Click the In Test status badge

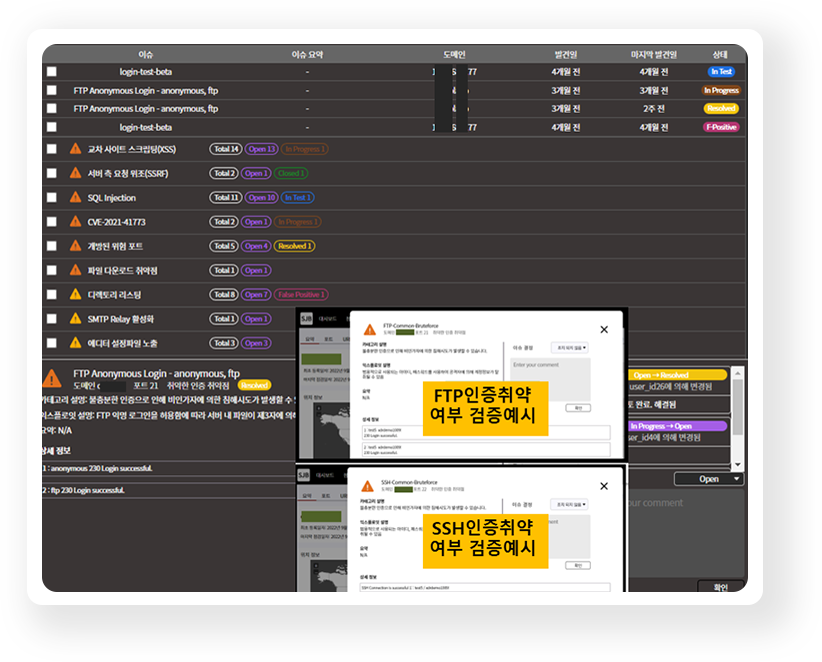pyautogui.click(x=721, y=72)
